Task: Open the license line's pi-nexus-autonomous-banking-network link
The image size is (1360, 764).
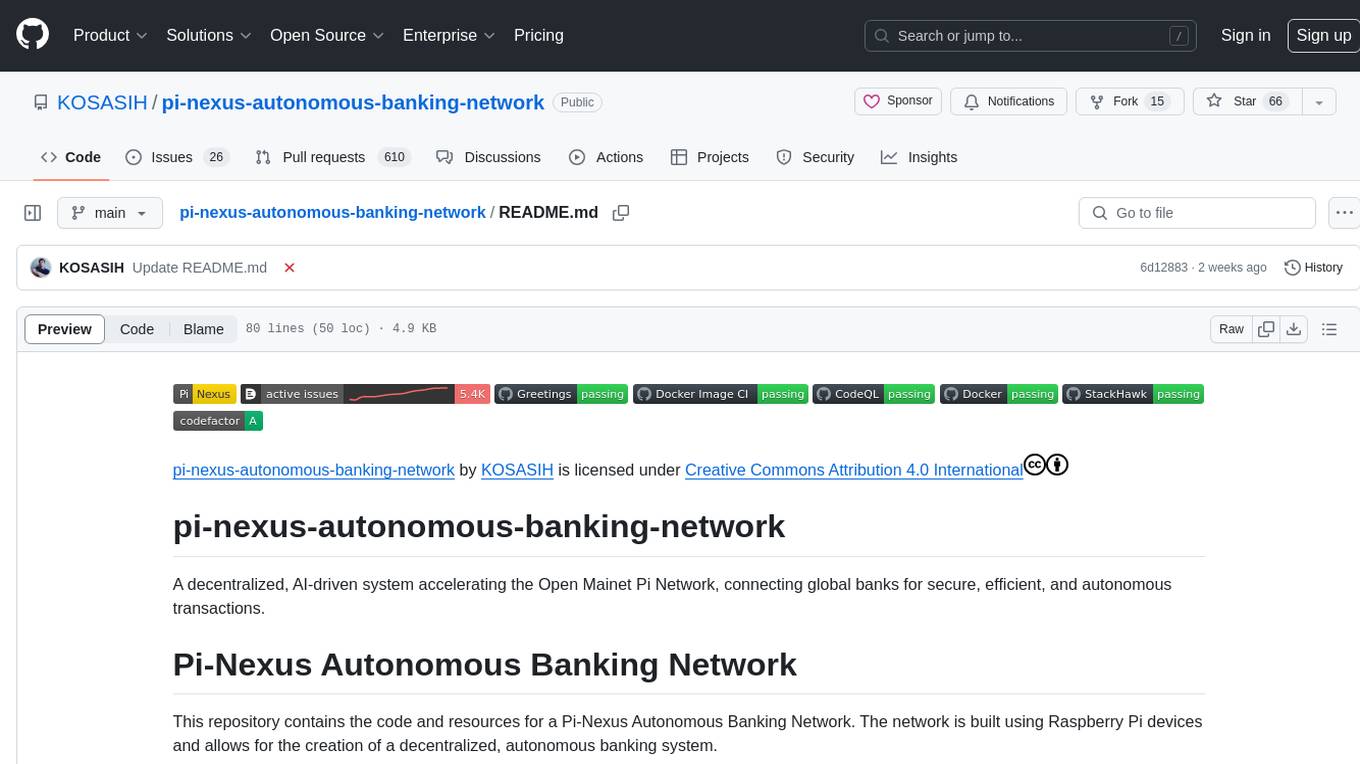Action: tap(314, 470)
